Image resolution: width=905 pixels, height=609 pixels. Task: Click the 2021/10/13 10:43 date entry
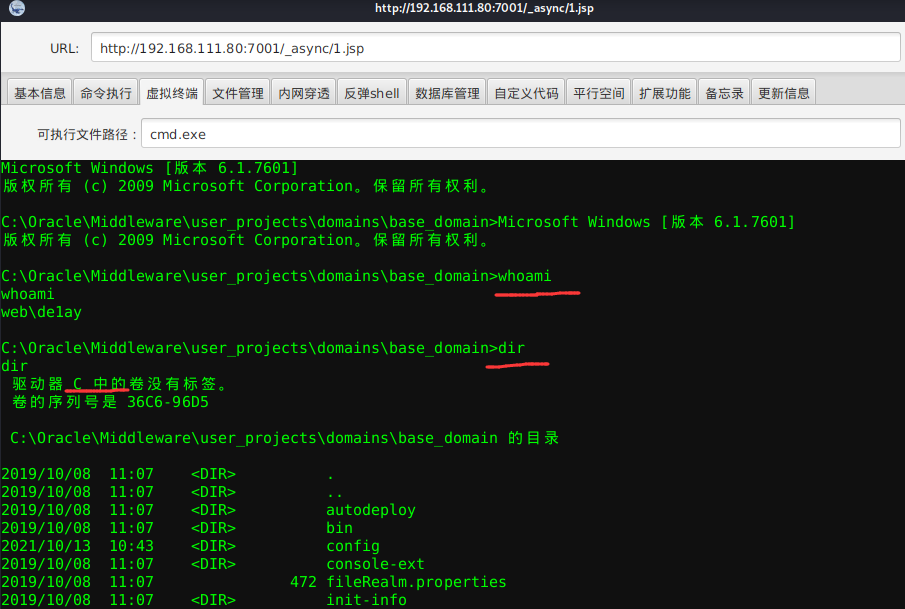click(77, 546)
